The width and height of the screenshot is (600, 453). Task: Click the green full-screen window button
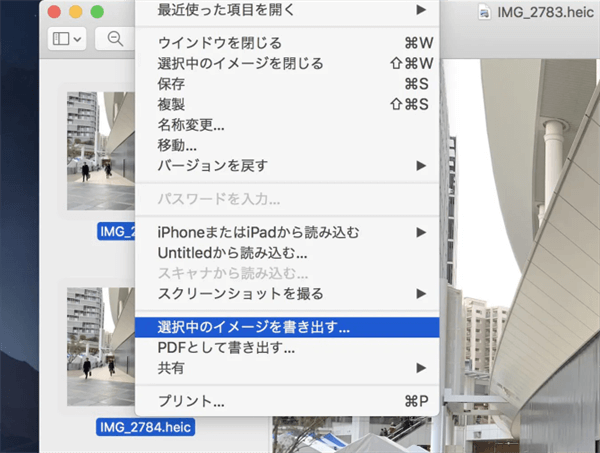click(97, 12)
